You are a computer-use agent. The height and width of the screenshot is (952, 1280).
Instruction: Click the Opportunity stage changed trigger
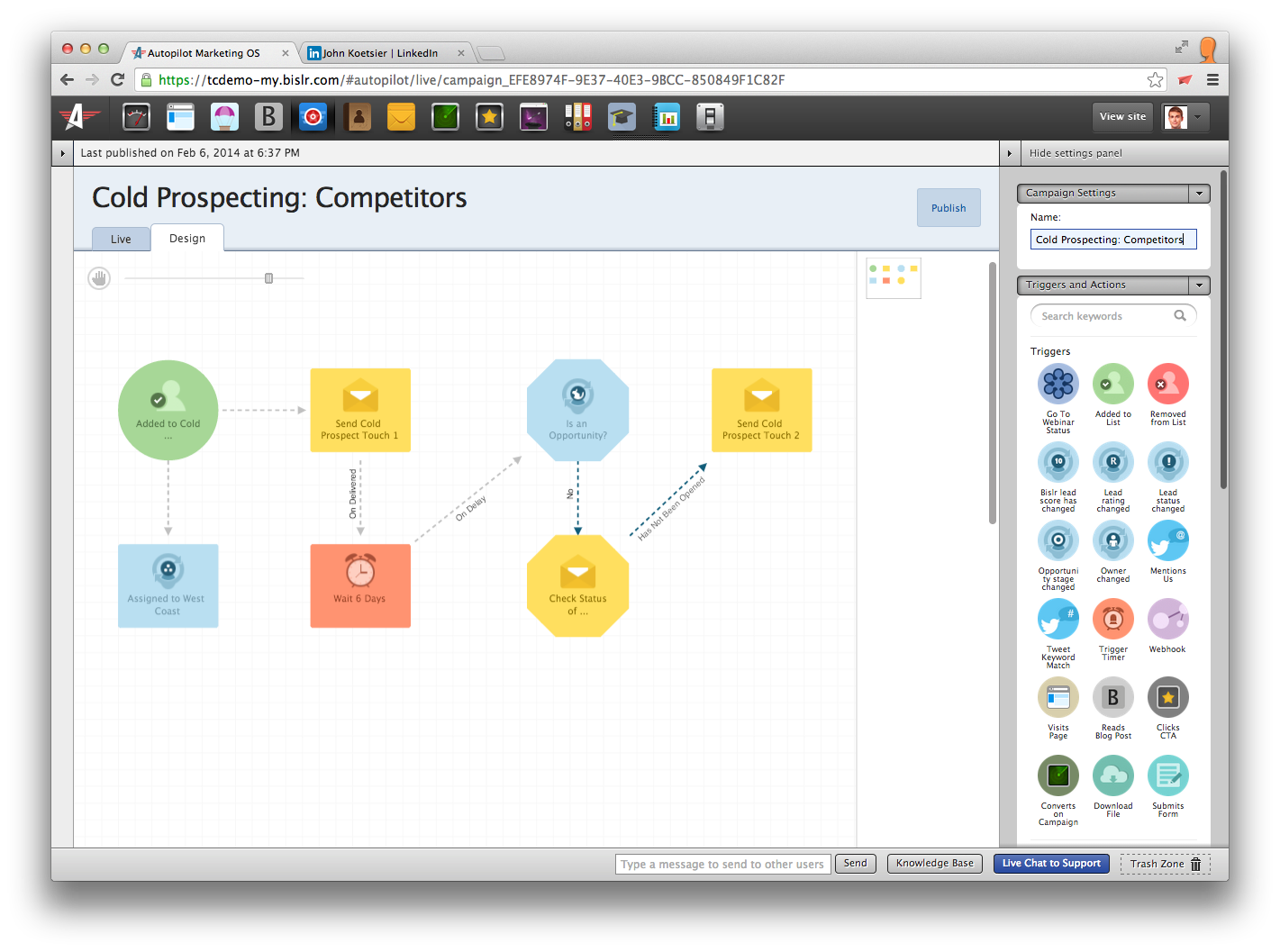click(x=1058, y=540)
